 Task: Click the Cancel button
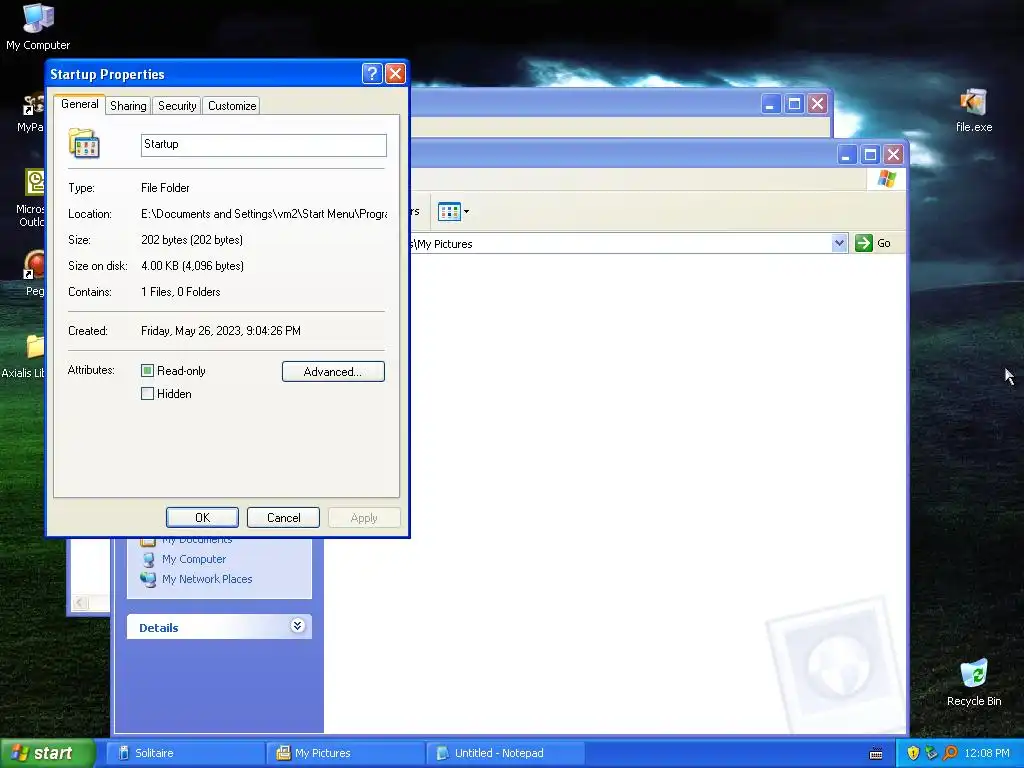pos(283,518)
